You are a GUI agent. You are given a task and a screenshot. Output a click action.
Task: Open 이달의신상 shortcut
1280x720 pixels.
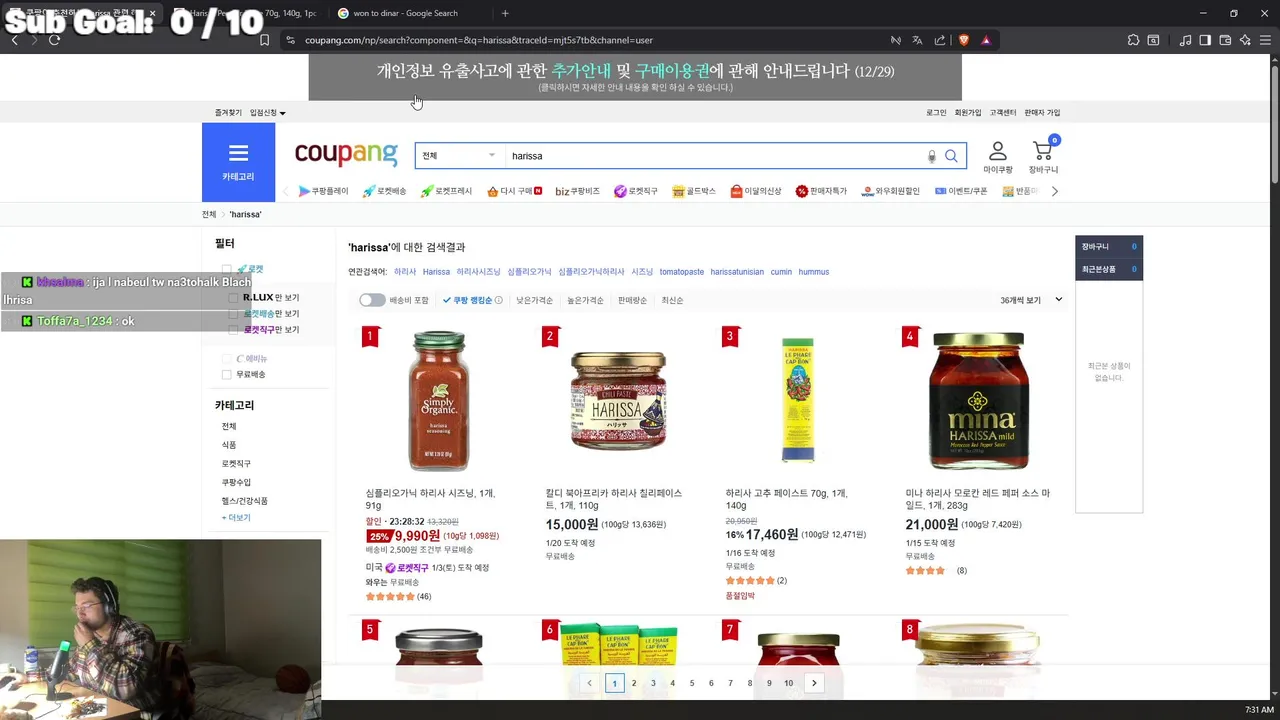pyautogui.click(x=756, y=191)
